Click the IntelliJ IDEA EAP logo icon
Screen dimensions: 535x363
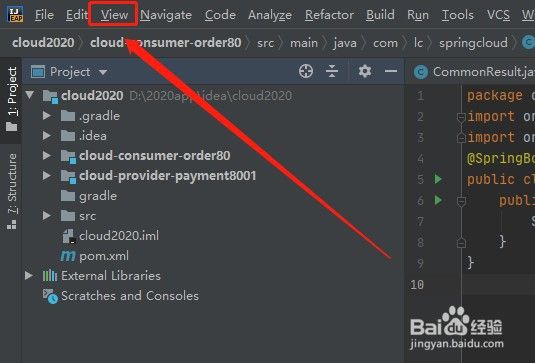click(15, 15)
